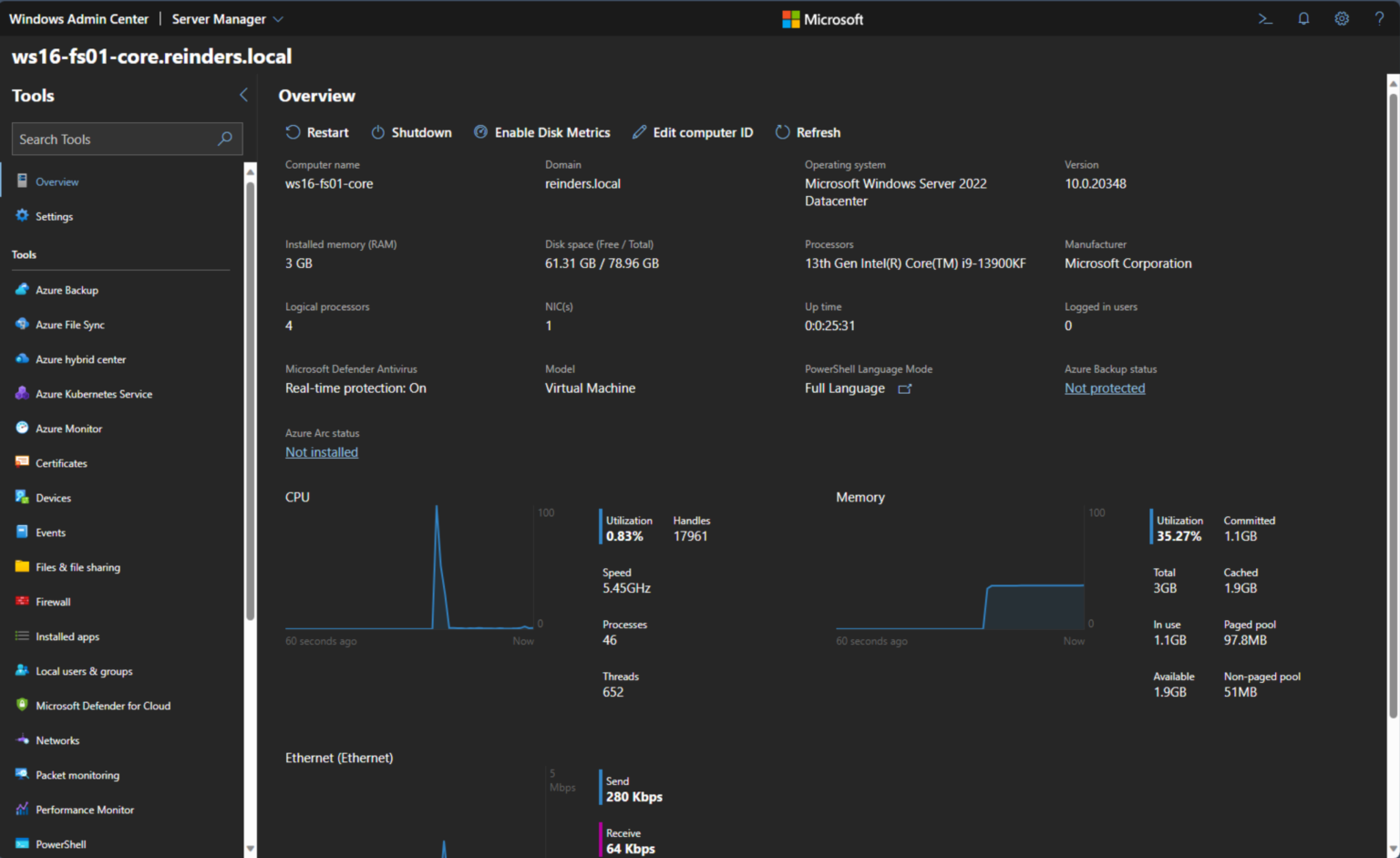
Task: Click the search magnifier in Search Tools
Action: (225, 139)
